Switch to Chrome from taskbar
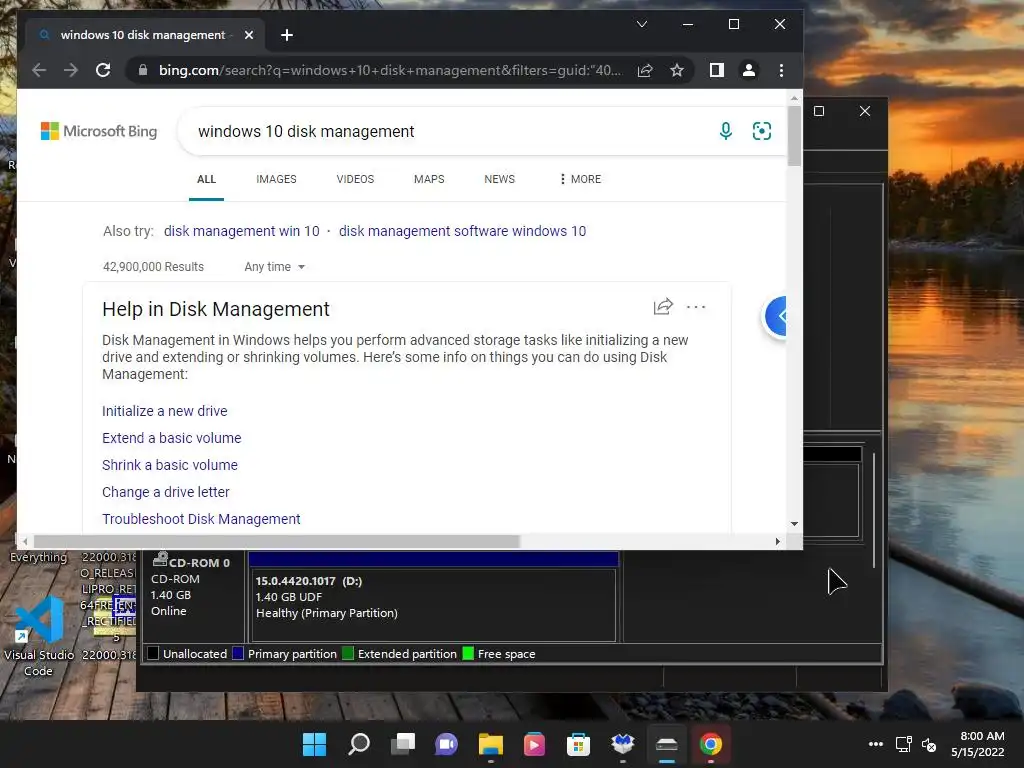The height and width of the screenshot is (768, 1024). (x=711, y=744)
